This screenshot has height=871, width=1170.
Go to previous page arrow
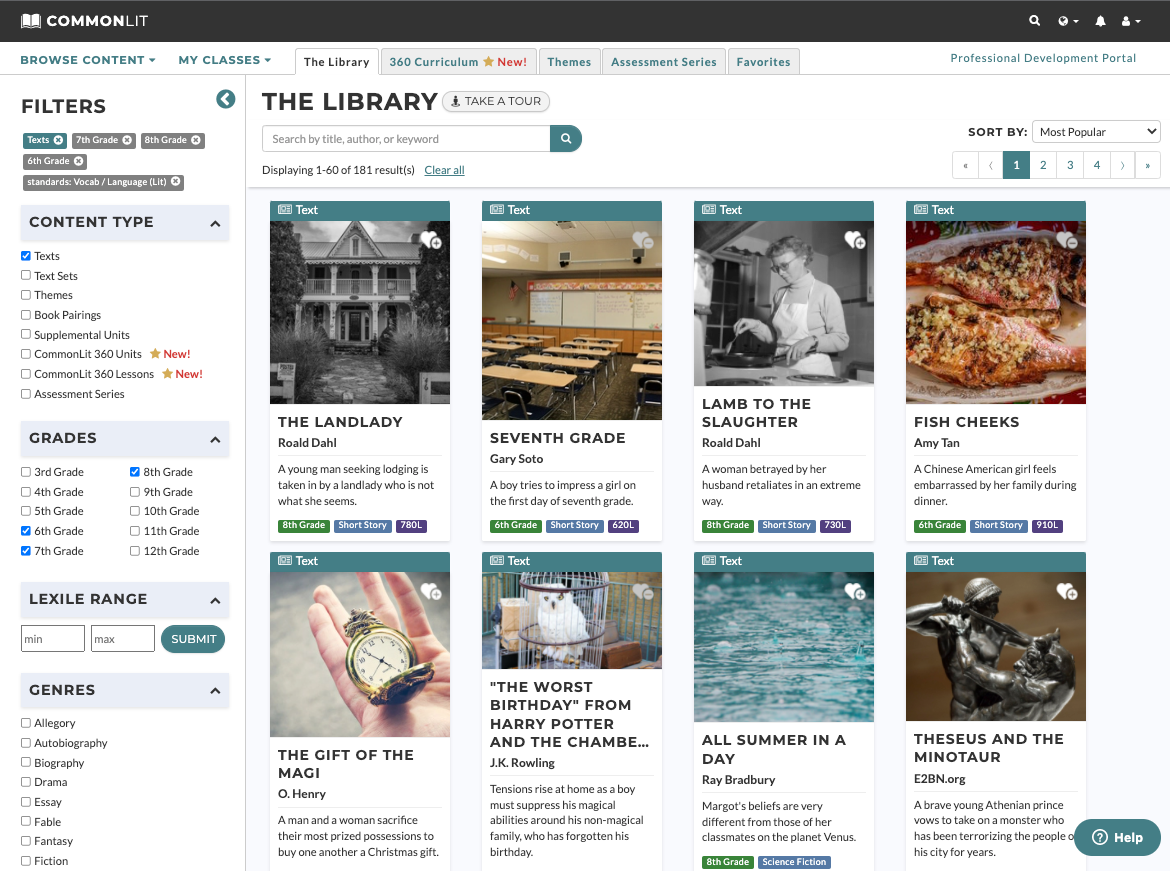coord(990,165)
